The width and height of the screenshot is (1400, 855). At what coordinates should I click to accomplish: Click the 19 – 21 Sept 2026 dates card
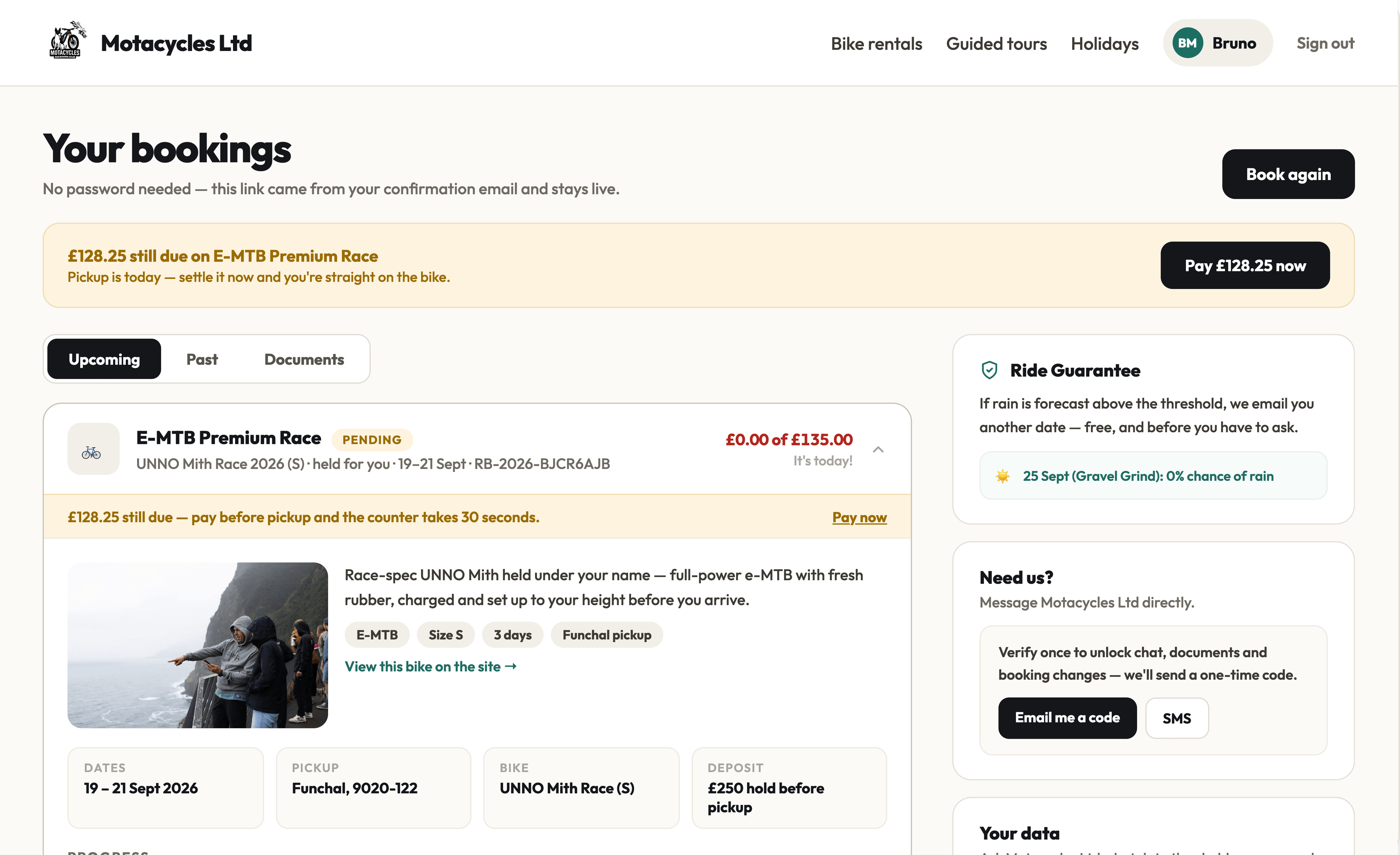(166, 788)
